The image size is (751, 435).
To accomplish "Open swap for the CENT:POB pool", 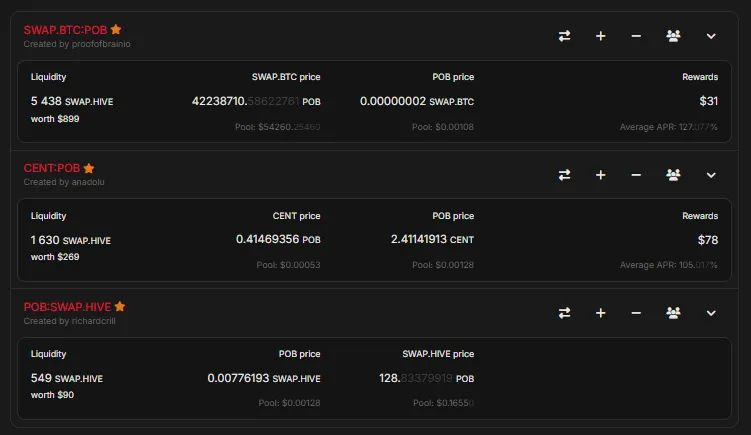I will (564, 175).
